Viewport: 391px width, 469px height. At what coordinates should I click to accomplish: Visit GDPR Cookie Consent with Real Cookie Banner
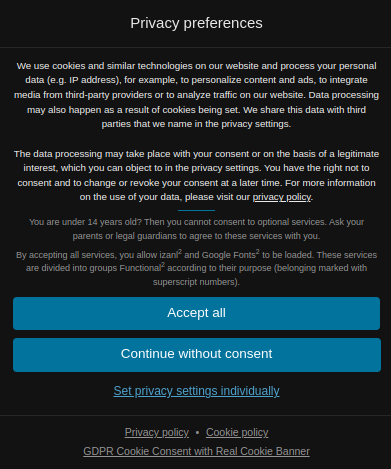[196, 451]
